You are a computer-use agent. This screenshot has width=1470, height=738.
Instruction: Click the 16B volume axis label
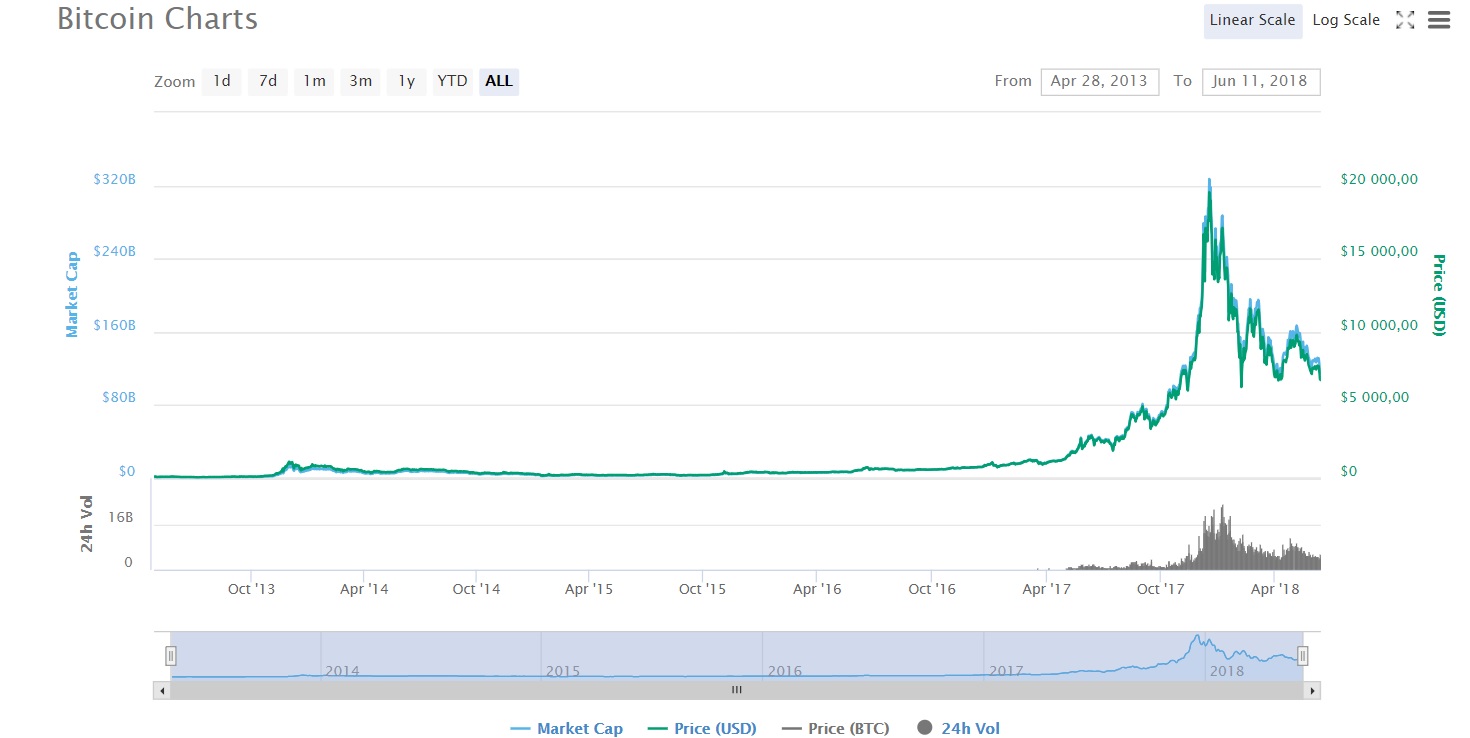(x=120, y=518)
